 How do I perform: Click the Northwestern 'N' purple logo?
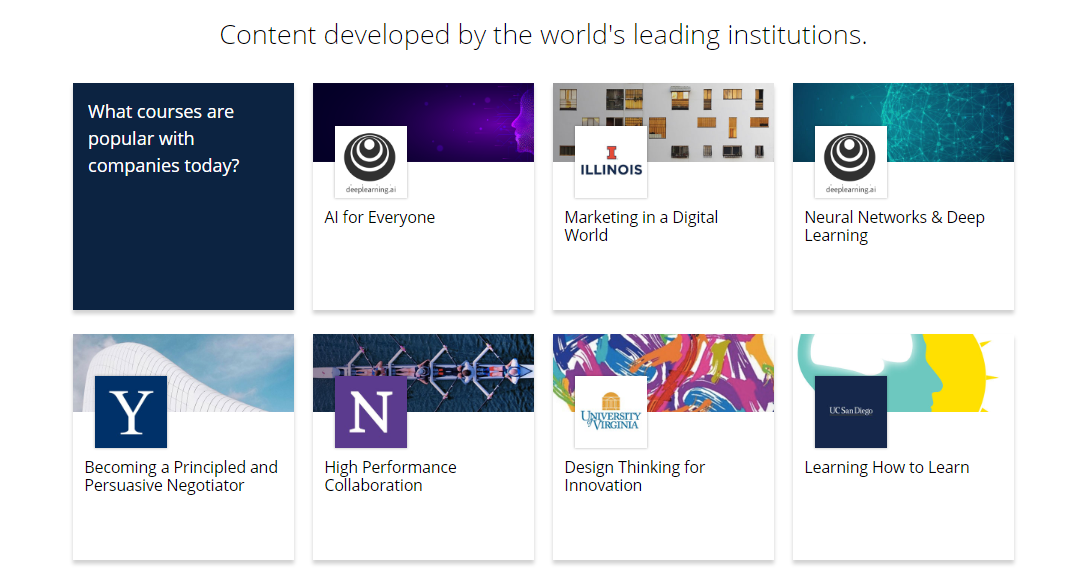pyautogui.click(x=370, y=412)
